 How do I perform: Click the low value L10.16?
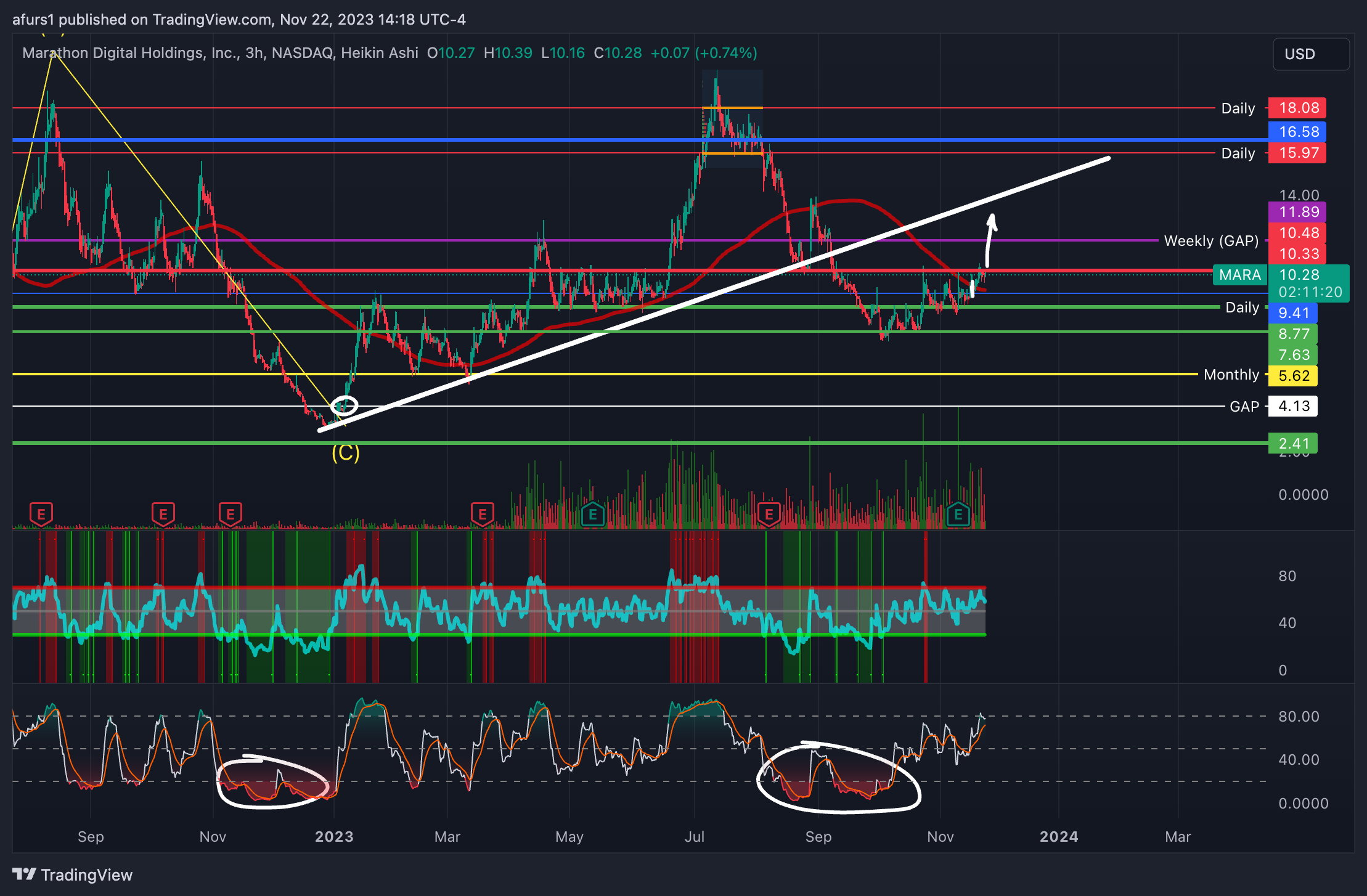(x=563, y=53)
